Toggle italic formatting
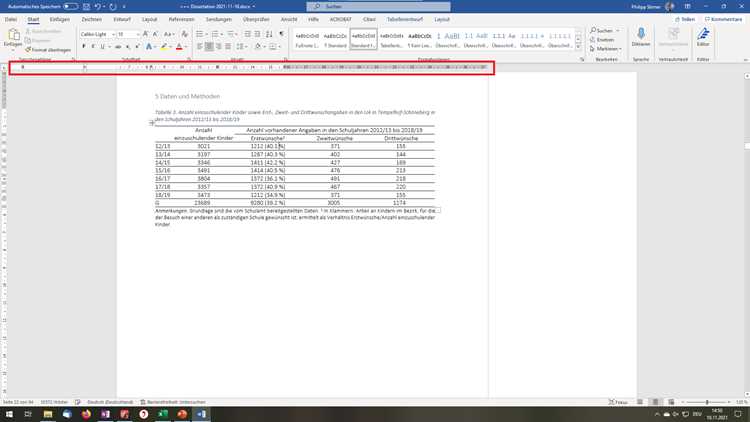Screen dimensions: 750x422 93,47
